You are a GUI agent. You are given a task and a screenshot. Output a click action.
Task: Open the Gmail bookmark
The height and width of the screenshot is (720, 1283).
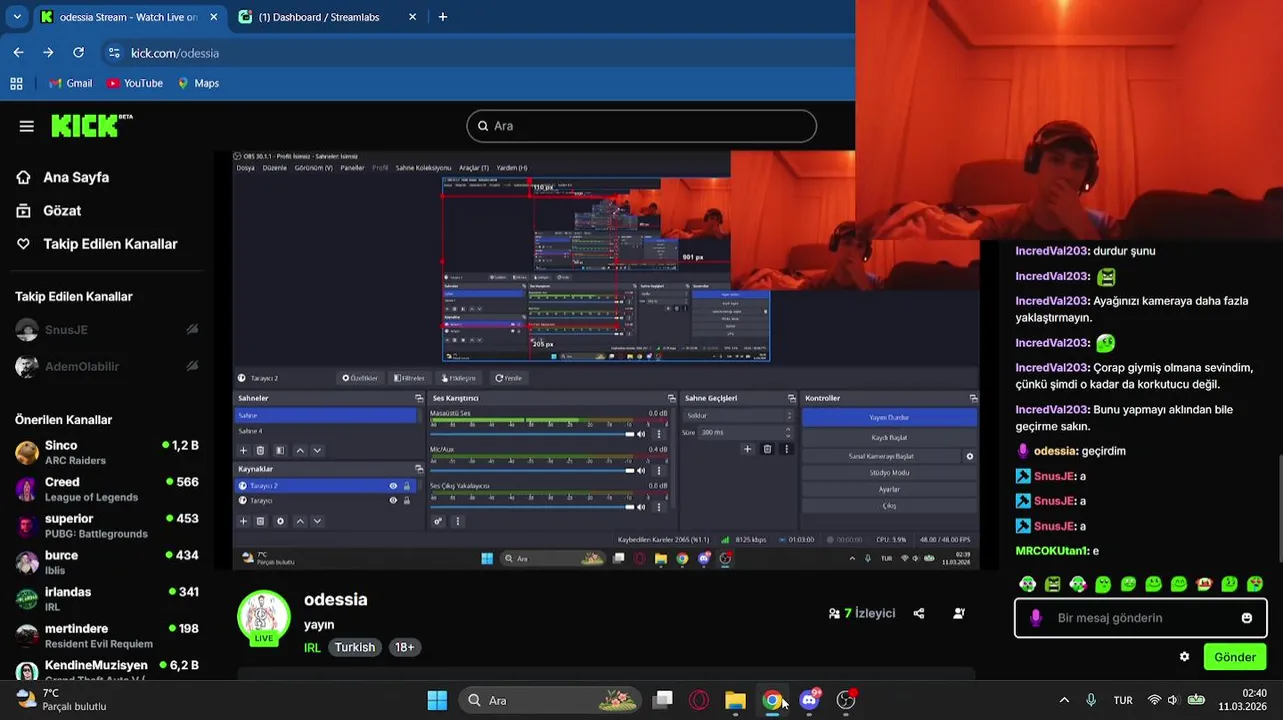[x=69, y=83]
